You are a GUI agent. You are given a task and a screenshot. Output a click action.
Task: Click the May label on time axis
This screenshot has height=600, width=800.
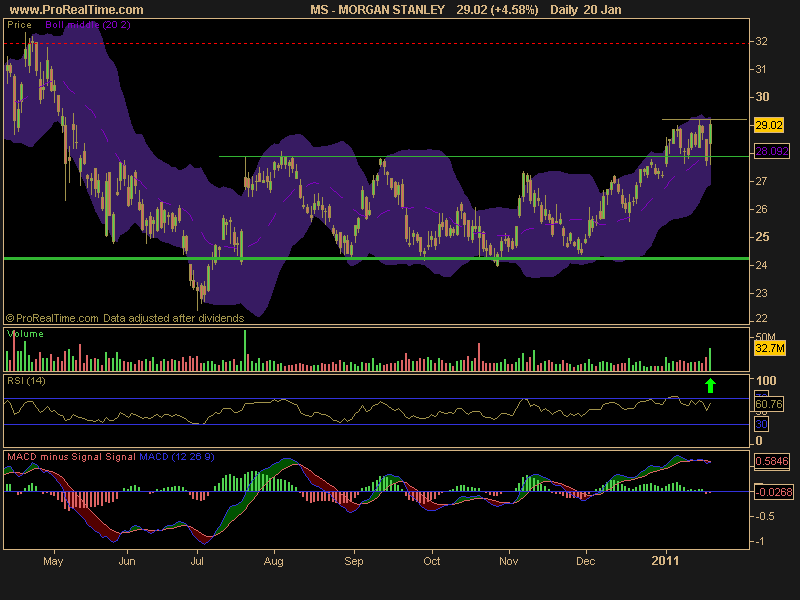click(53, 561)
